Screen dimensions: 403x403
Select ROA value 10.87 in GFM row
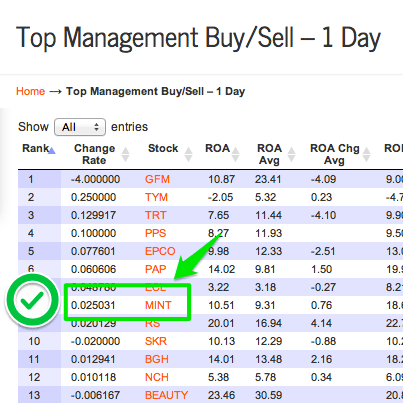221,179
